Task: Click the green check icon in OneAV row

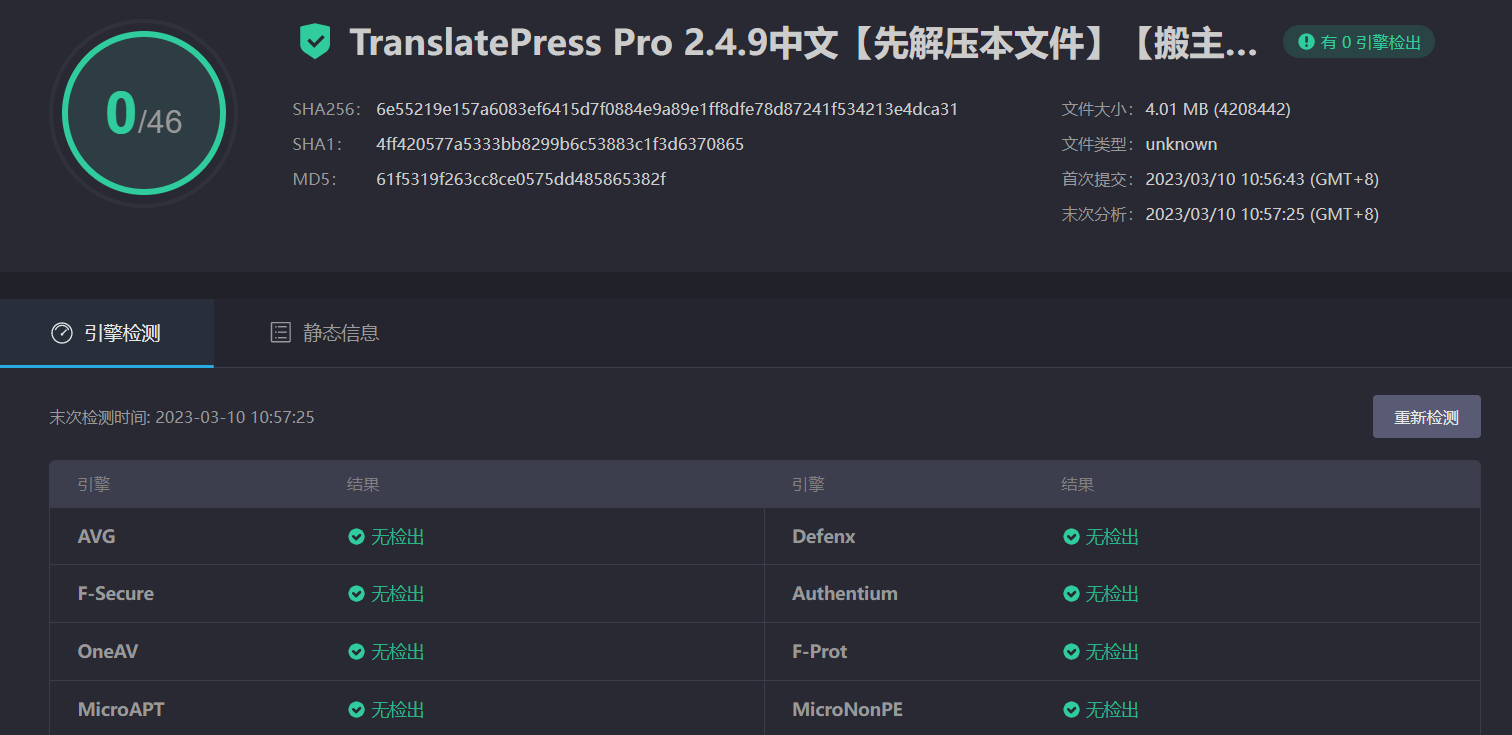Action: 356,652
